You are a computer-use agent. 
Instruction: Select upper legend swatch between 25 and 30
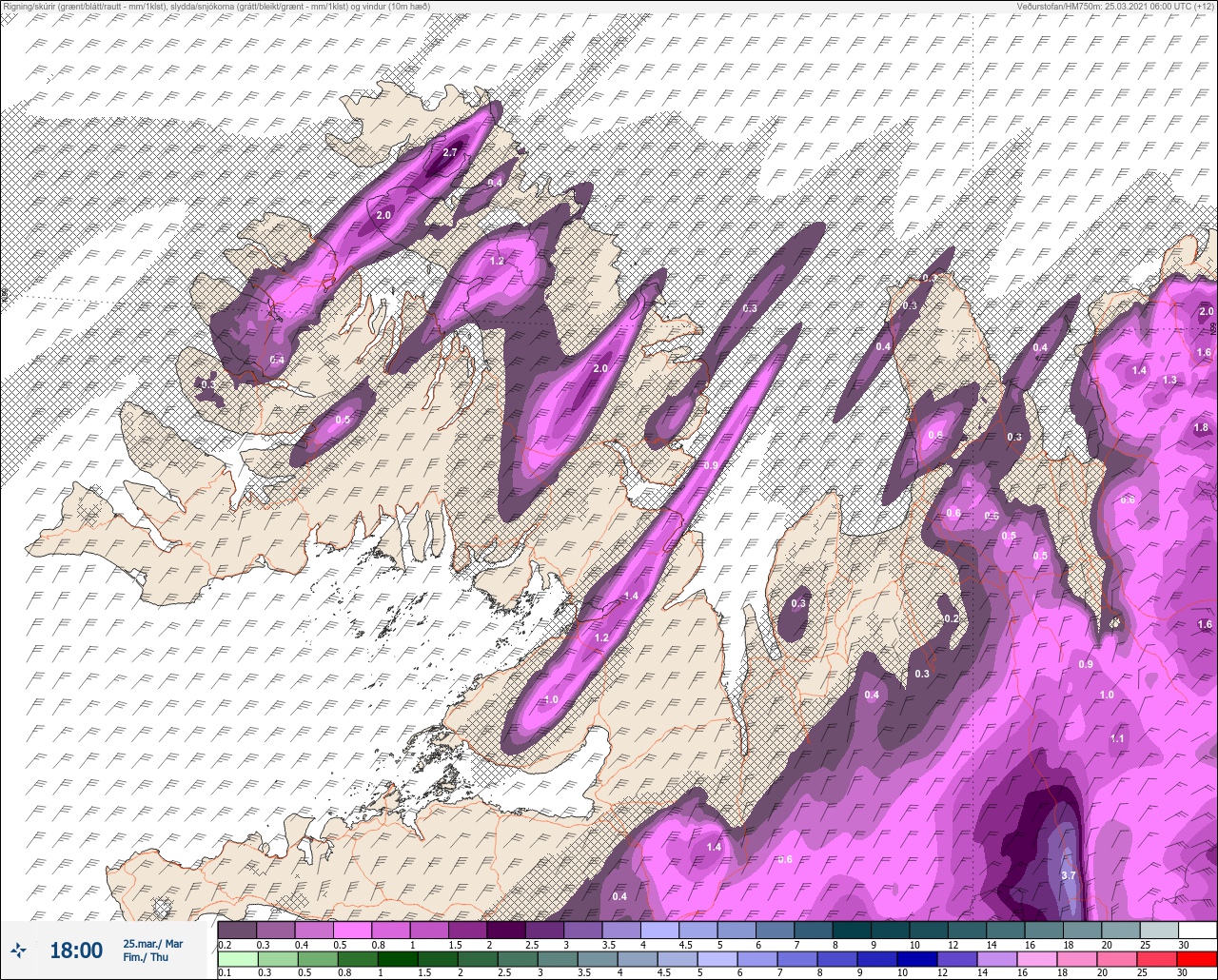[1159, 930]
